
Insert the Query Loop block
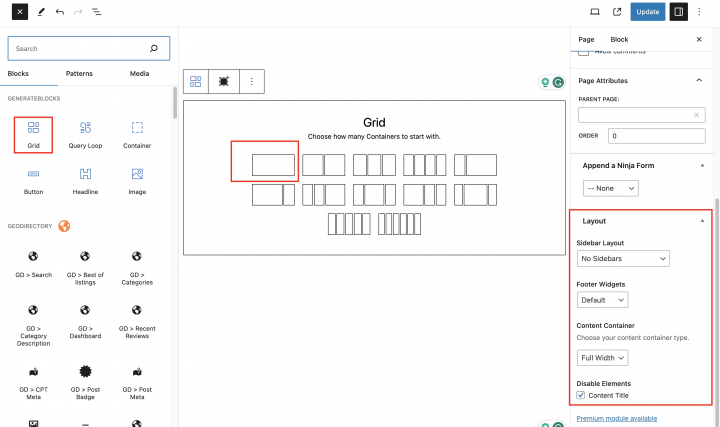point(85,133)
